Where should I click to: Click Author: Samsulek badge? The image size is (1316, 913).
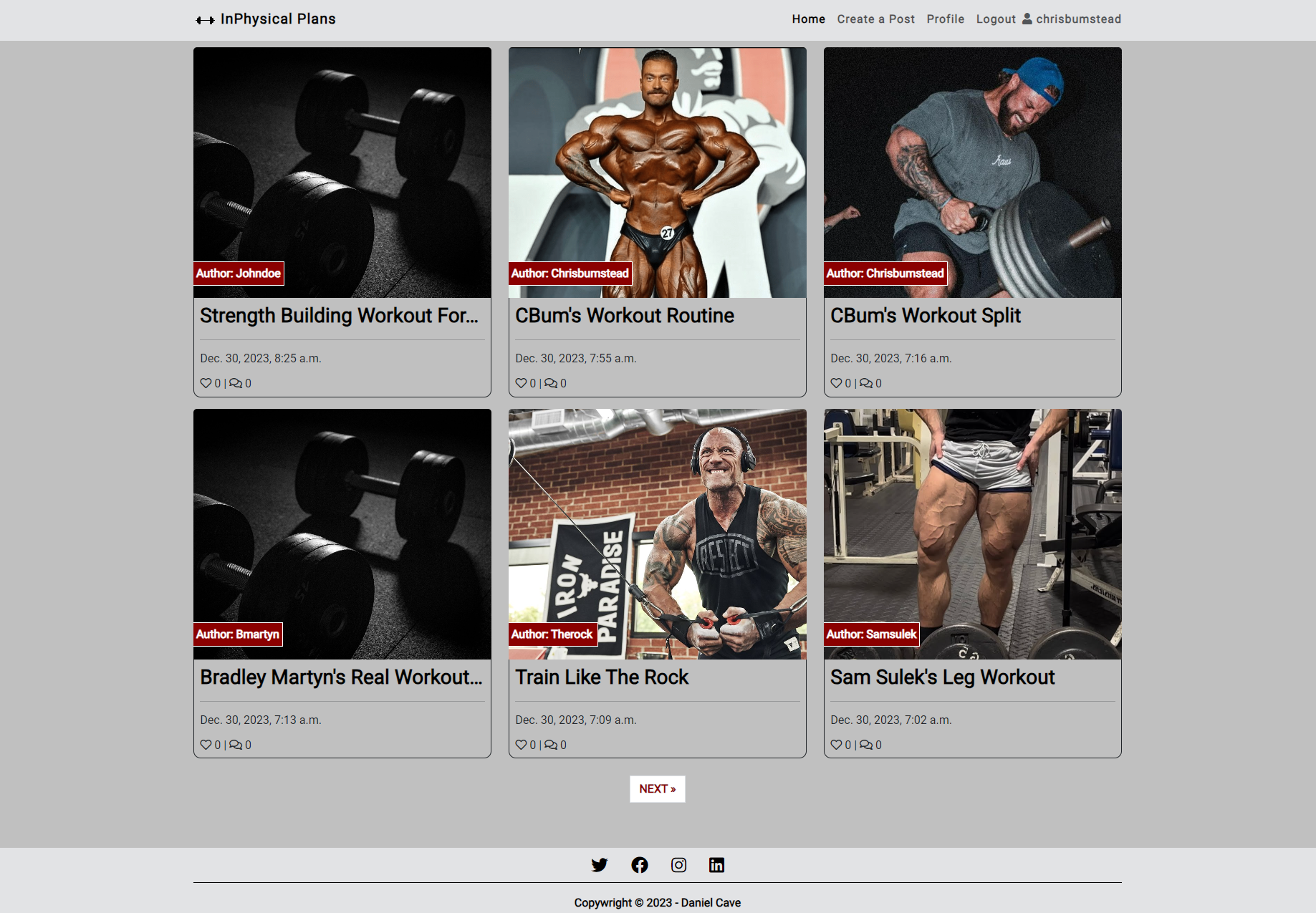[x=872, y=634]
